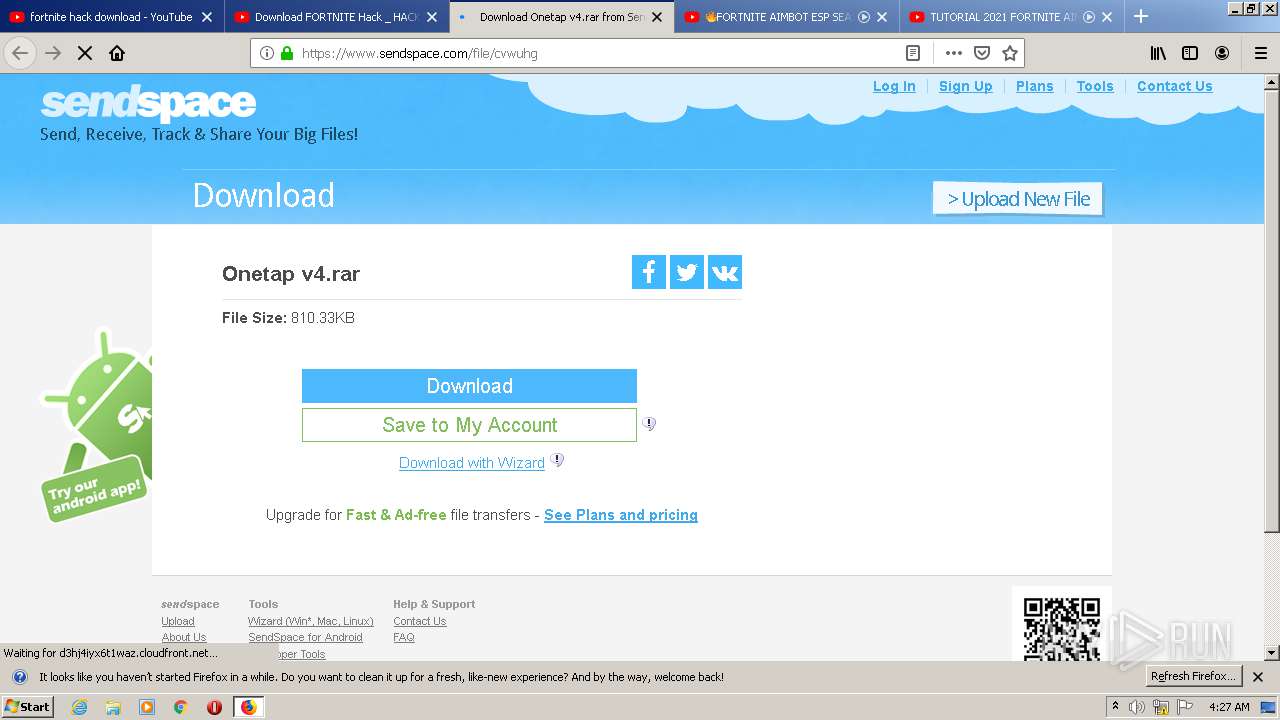This screenshot has width=1280, height=720.
Task: Click the blue Download button
Action: (469, 386)
